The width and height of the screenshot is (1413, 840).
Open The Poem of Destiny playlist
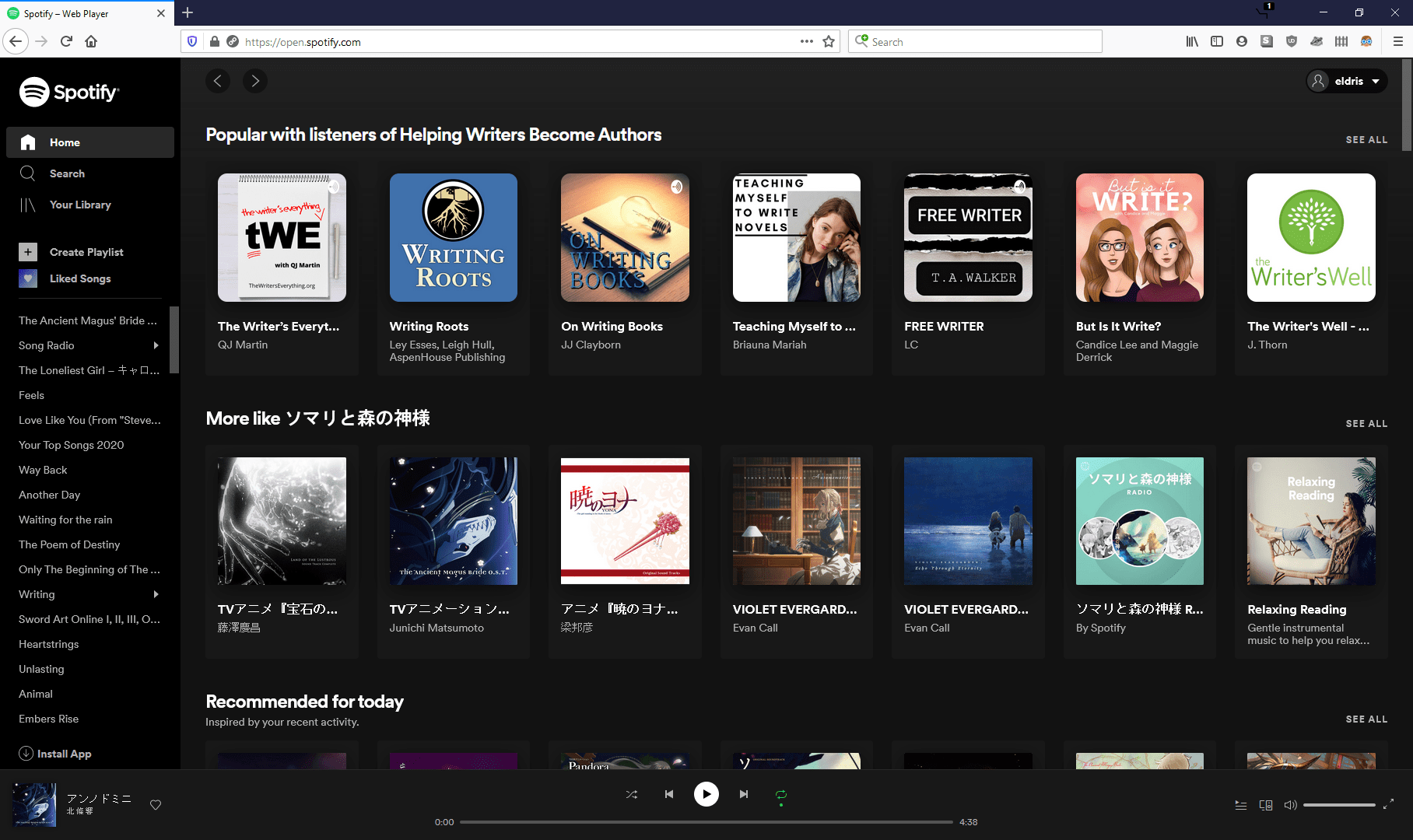[x=69, y=544]
